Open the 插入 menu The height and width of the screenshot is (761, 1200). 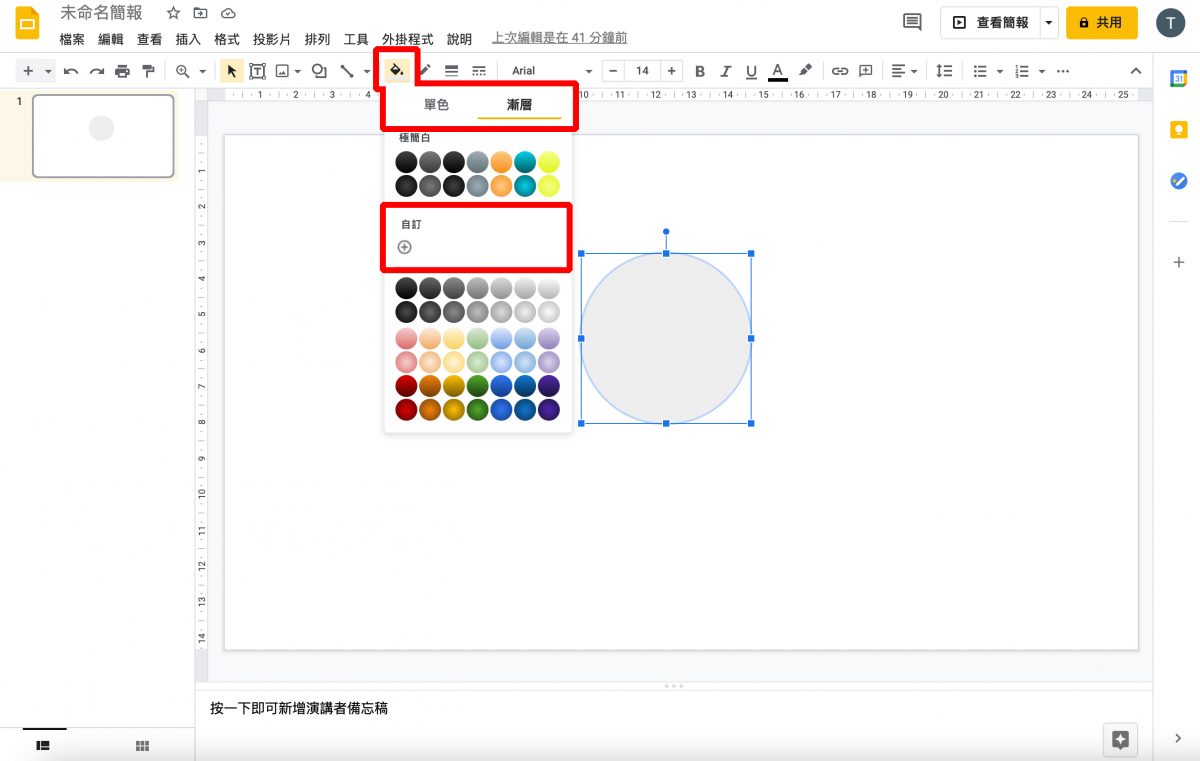(188, 39)
